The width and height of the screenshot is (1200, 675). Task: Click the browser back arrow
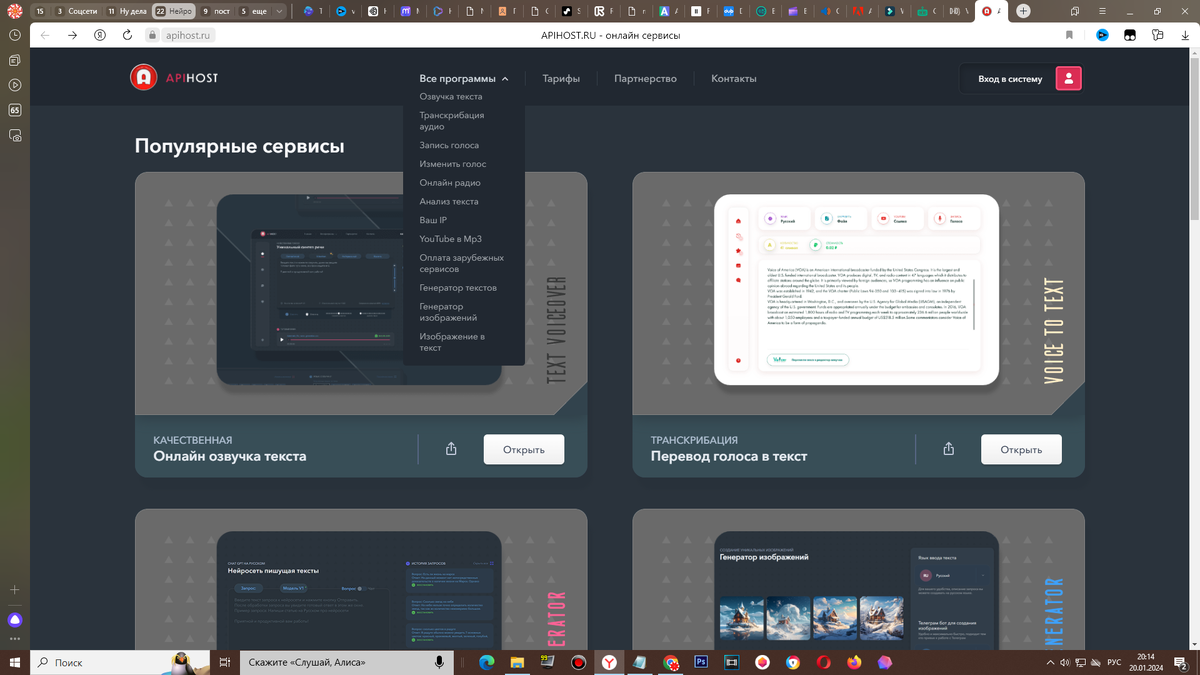coord(42,33)
